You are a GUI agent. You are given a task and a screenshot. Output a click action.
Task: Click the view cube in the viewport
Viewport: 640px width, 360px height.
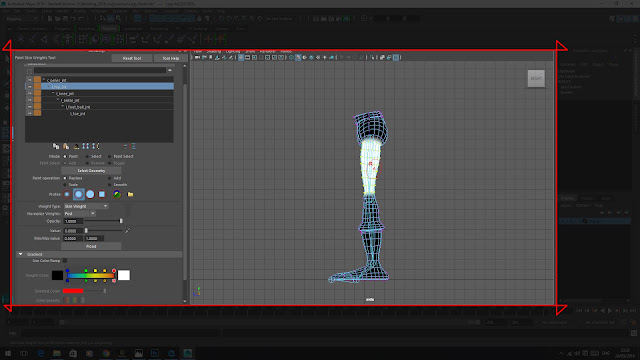pyautogui.click(x=536, y=78)
